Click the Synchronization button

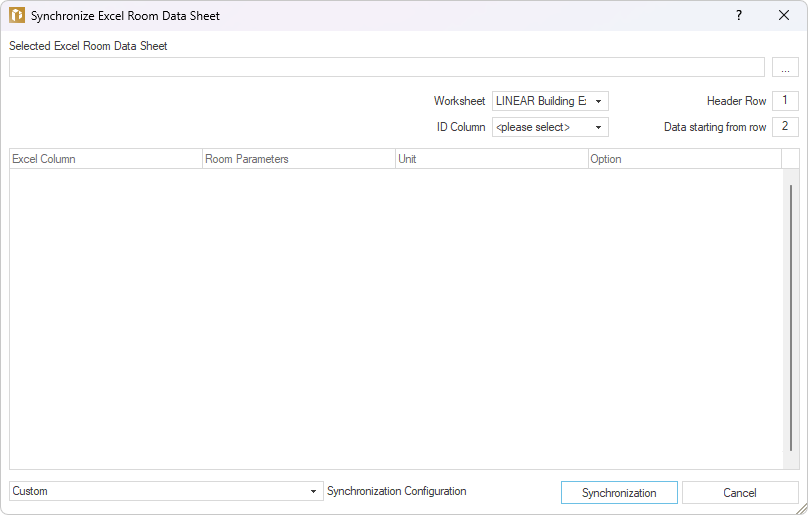pyautogui.click(x=619, y=493)
